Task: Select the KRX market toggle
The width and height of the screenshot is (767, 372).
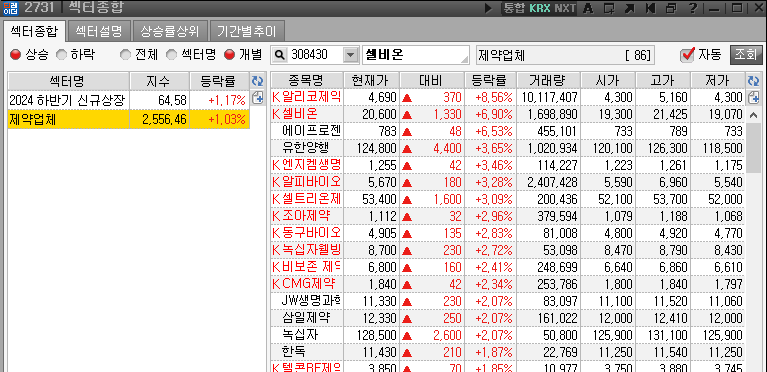Action: pyautogui.click(x=540, y=8)
